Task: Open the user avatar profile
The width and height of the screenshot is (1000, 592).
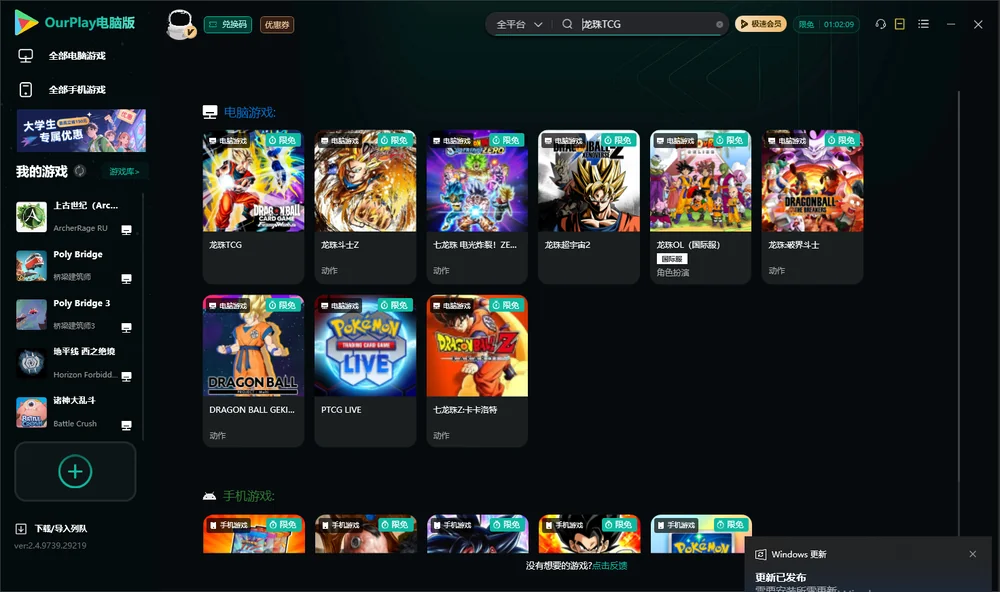Action: 180,24
